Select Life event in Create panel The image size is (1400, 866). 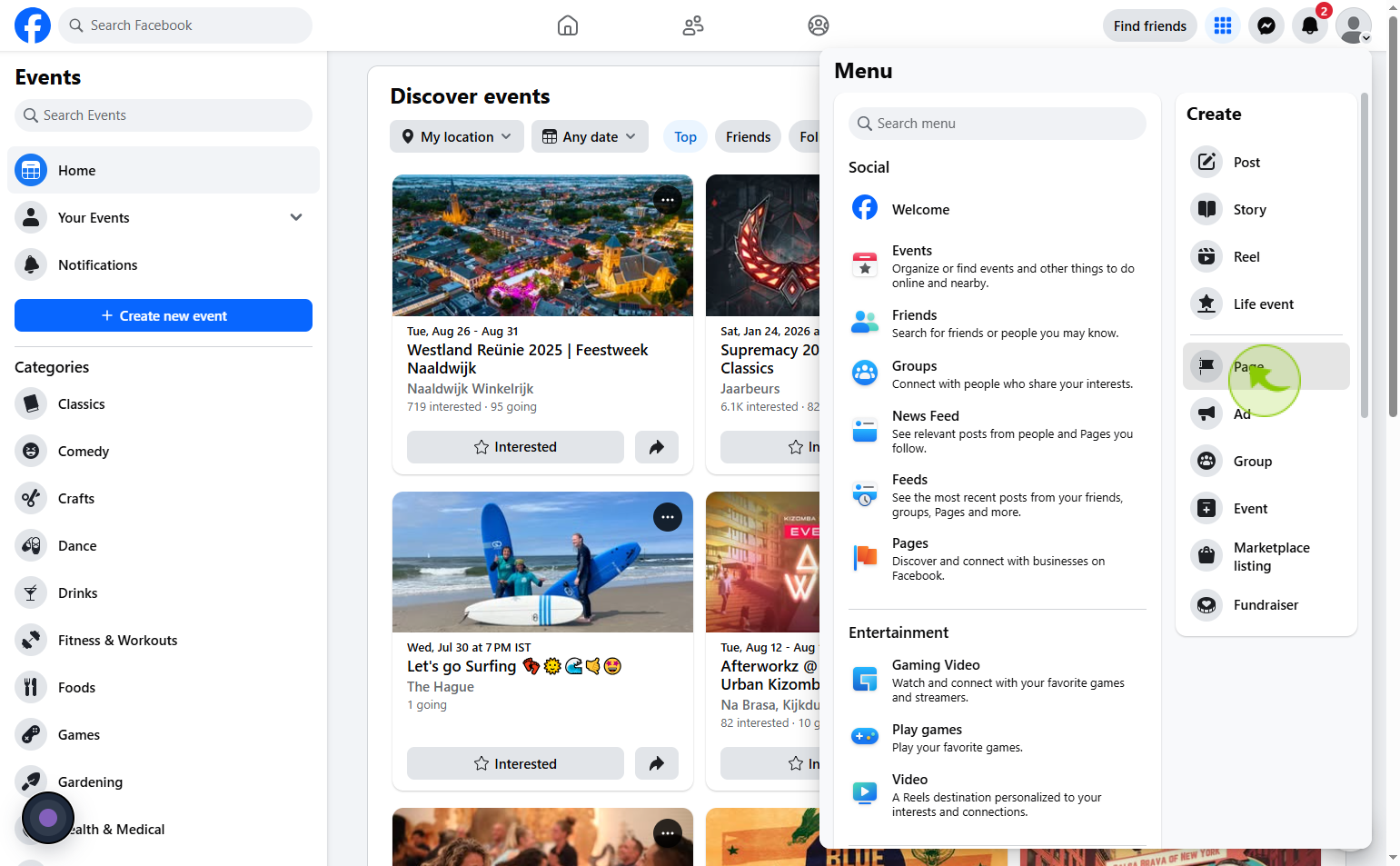tap(1266, 304)
